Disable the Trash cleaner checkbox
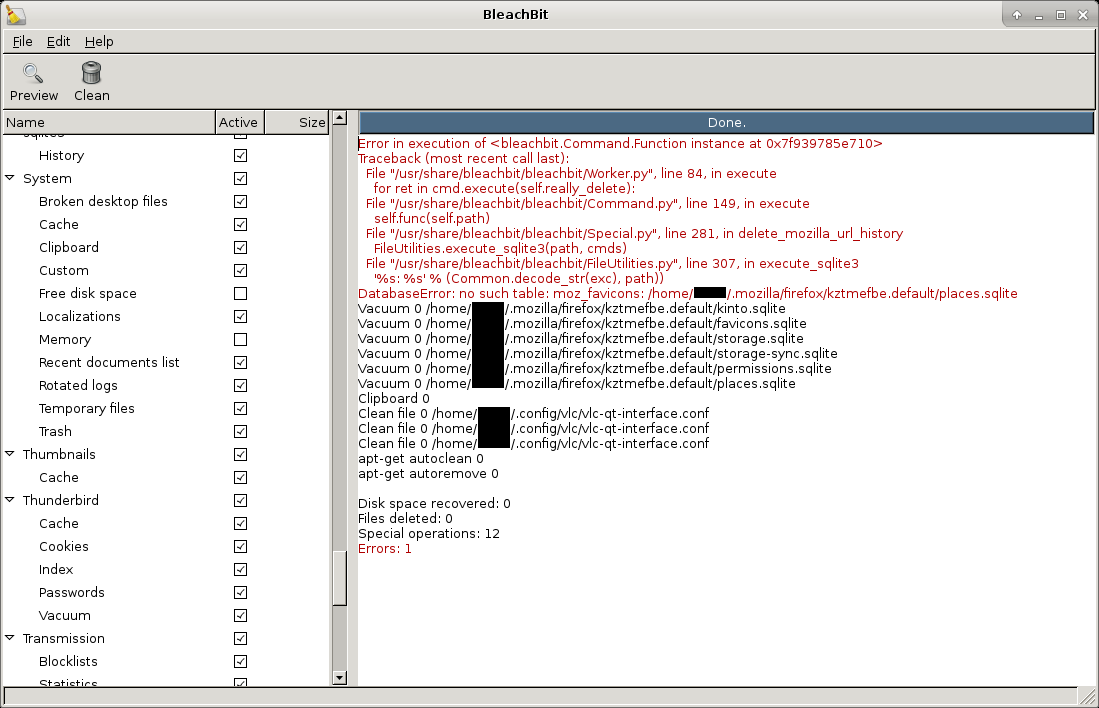The height and width of the screenshot is (708, 1099). pos(240,431)
